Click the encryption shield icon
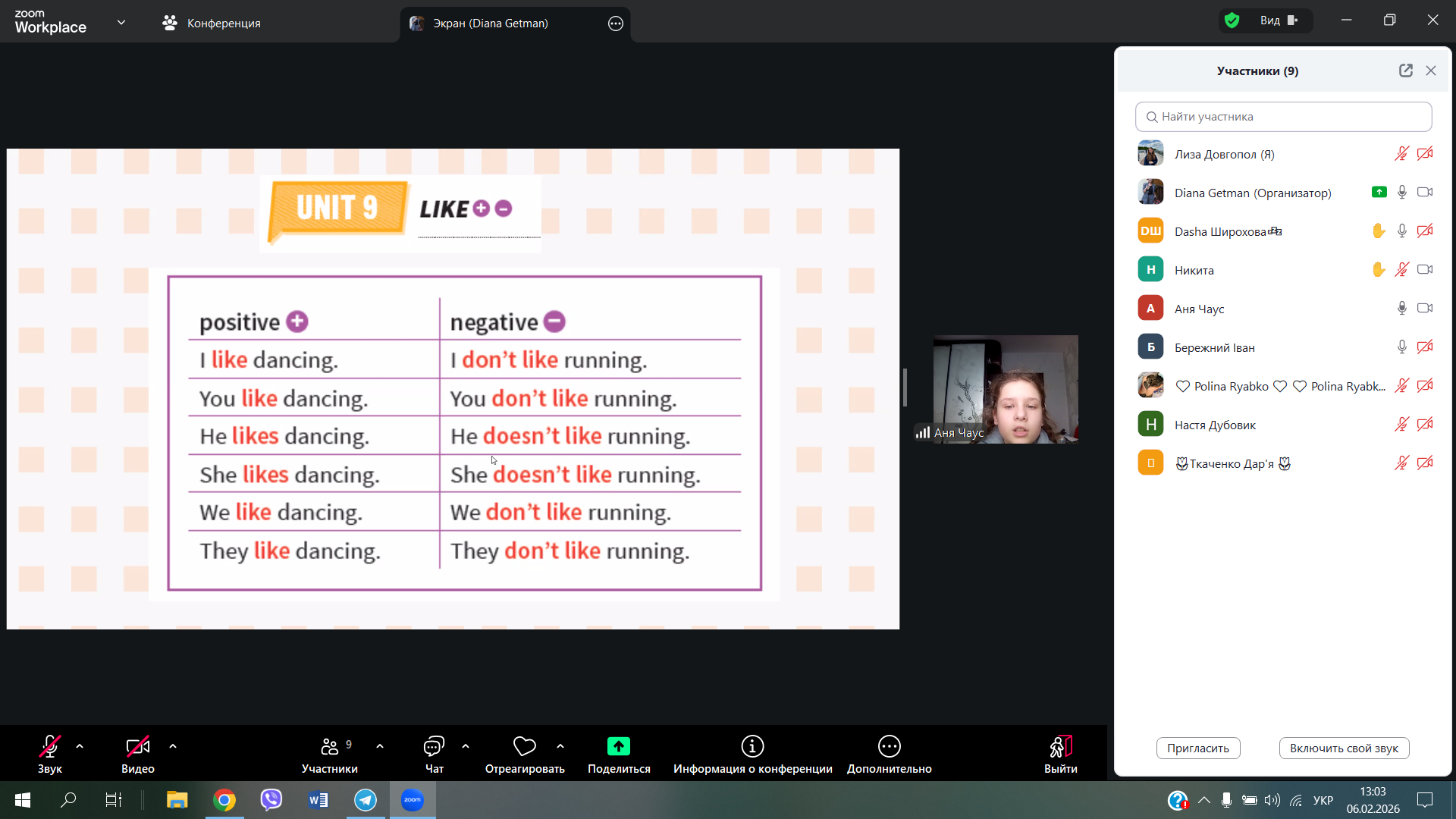Screen dimensions: 1456x819 pos(1232,20)
